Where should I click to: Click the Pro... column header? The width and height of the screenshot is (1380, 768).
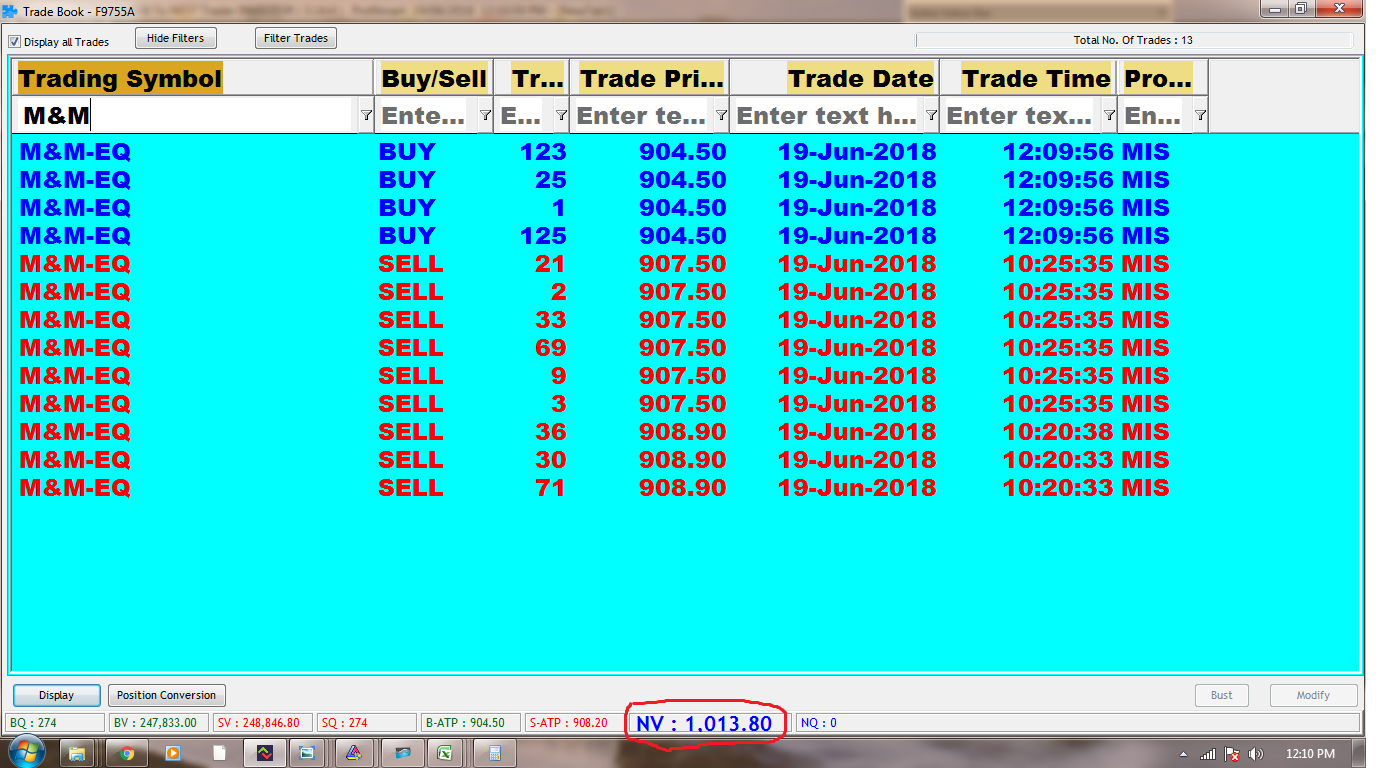1163,78
